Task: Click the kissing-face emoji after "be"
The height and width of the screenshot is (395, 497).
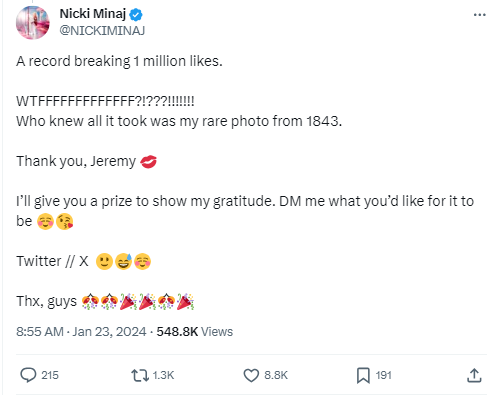Action: click(x=65, y=222)
